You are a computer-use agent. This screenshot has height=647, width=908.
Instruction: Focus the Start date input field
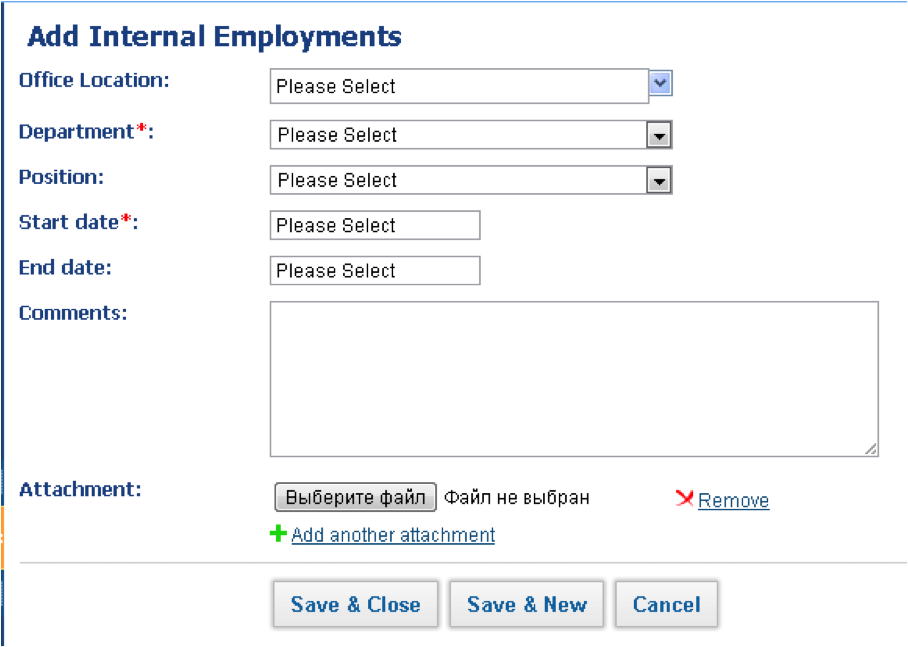375,225
